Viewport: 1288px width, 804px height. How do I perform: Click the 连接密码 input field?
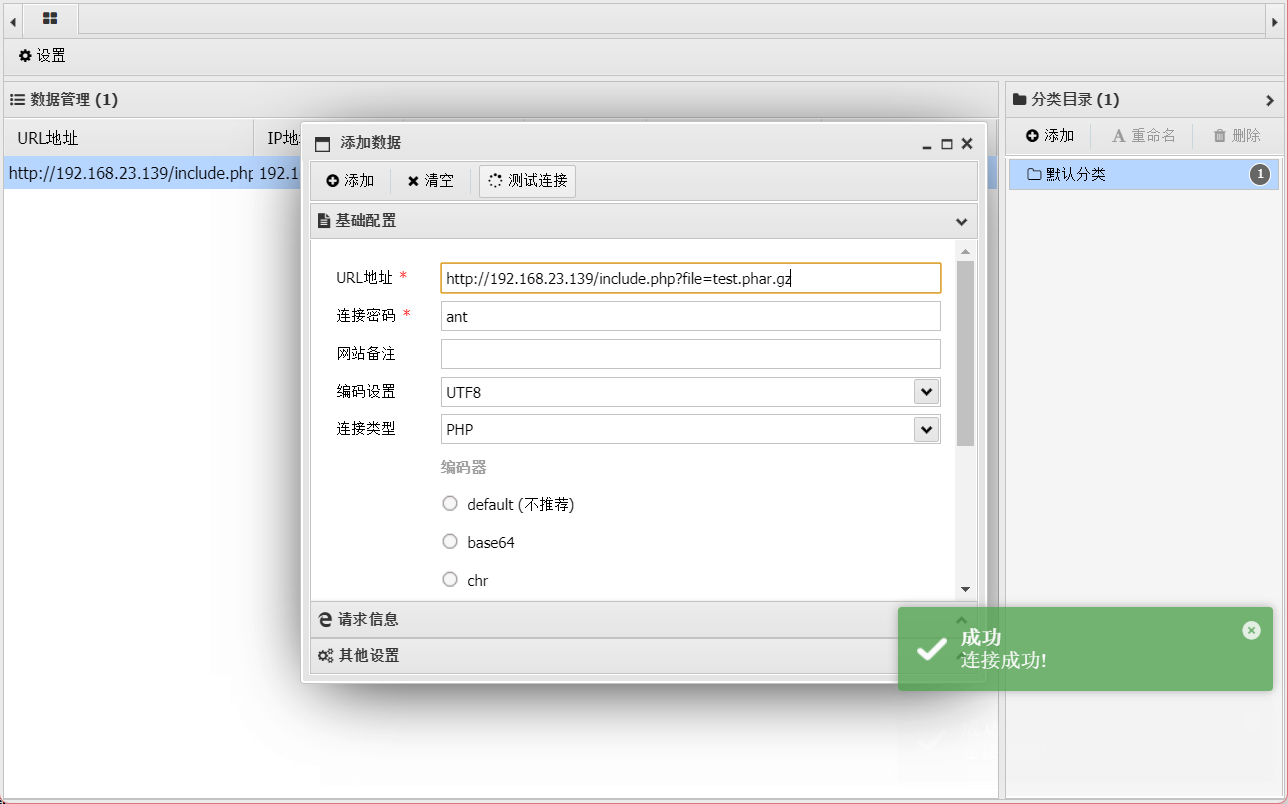pos(690,316)
